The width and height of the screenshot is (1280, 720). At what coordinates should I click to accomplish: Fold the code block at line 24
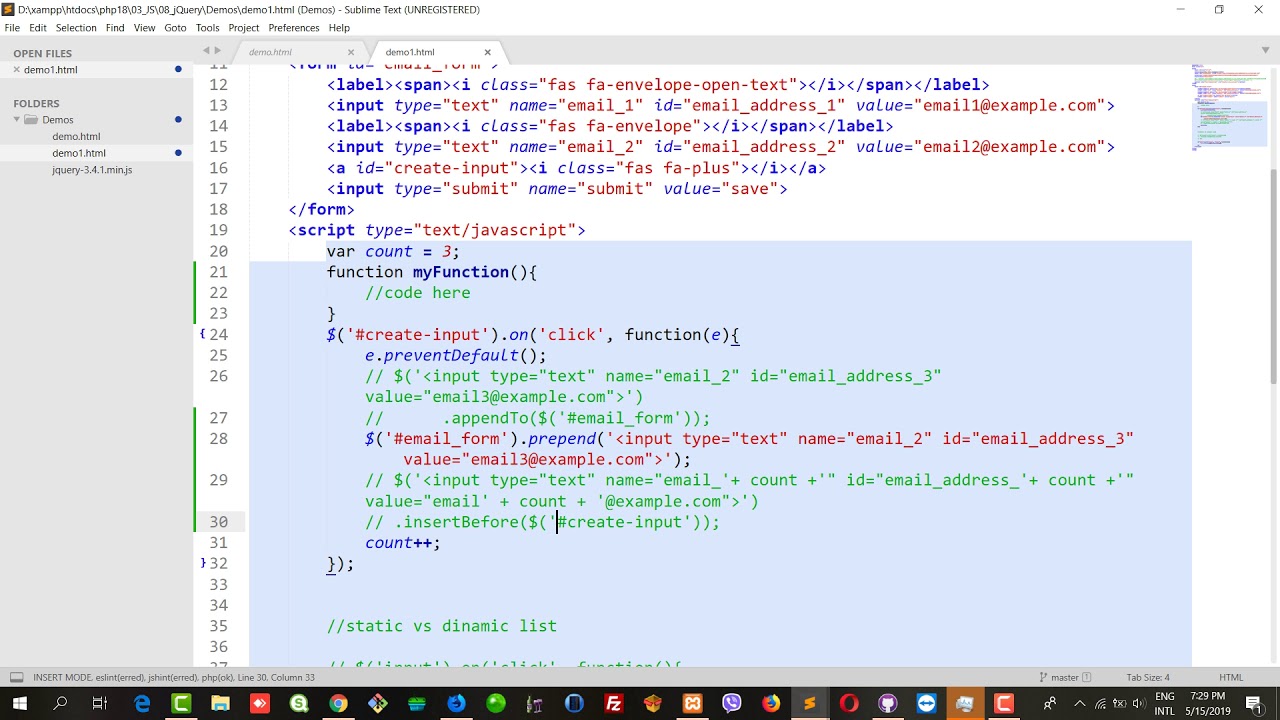(203, 334)
